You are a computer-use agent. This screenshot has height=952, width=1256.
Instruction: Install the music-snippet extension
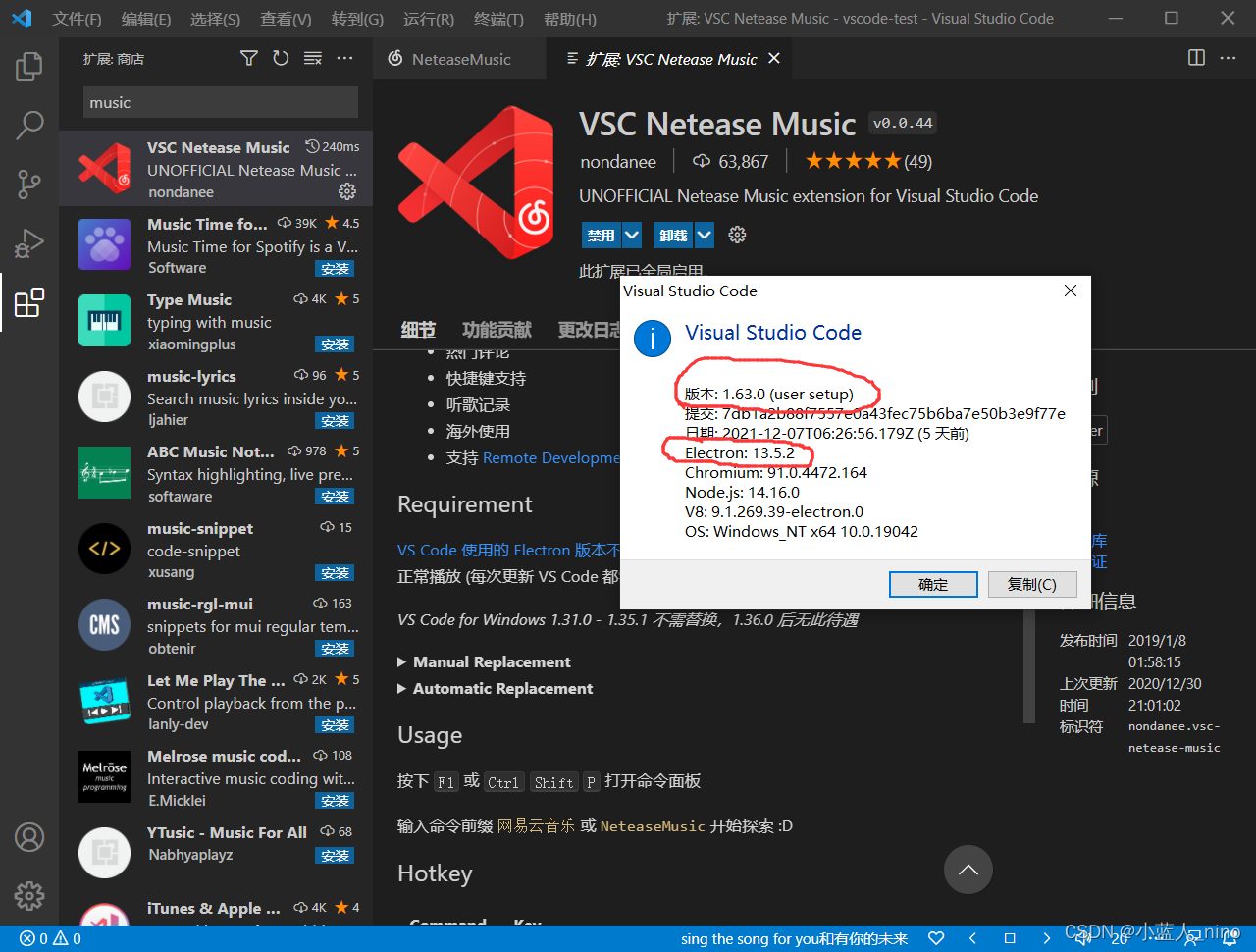[335, 573]
